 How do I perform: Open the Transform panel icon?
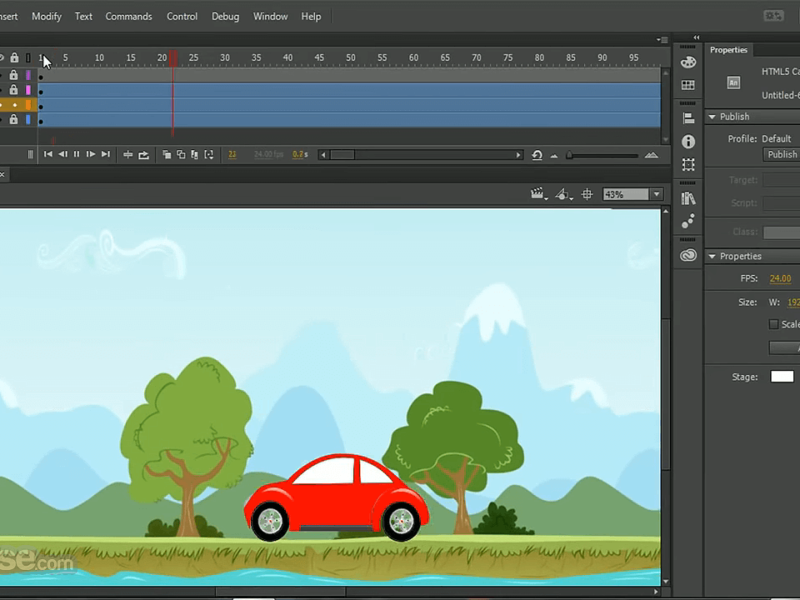click(688, 165)
